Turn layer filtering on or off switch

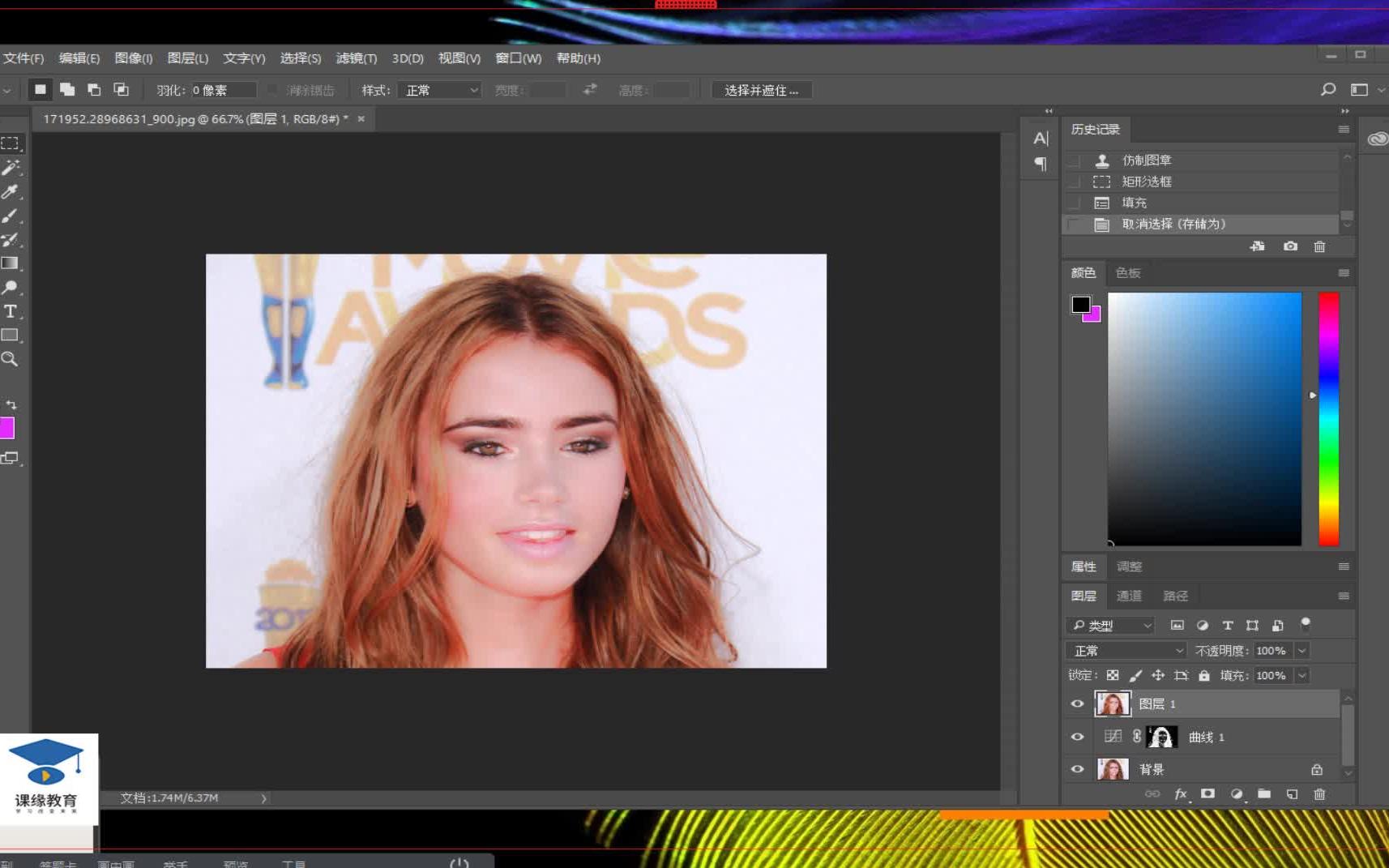1305,624
